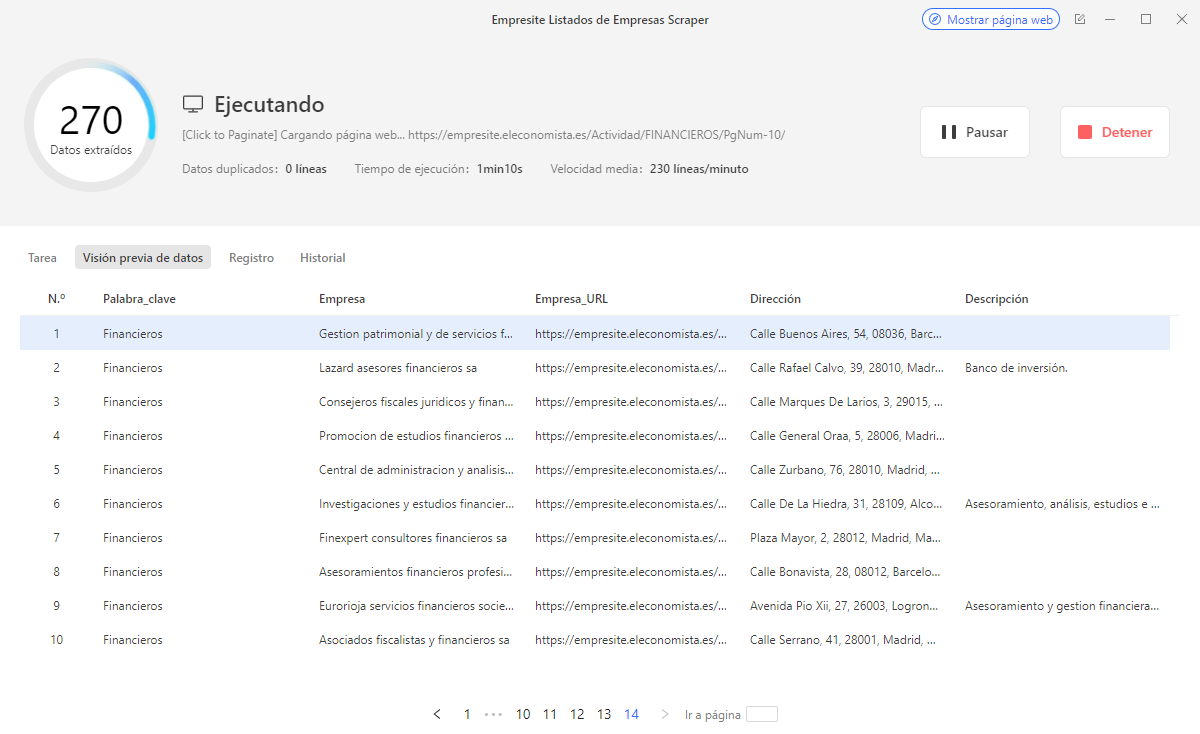Click the Dirección column header

coord(775,299)
